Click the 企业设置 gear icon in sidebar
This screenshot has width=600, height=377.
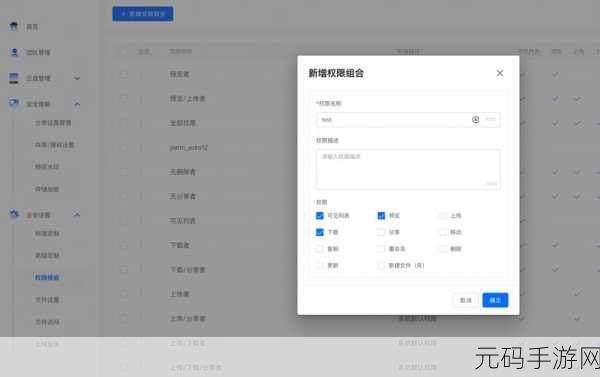coord(14,214)
